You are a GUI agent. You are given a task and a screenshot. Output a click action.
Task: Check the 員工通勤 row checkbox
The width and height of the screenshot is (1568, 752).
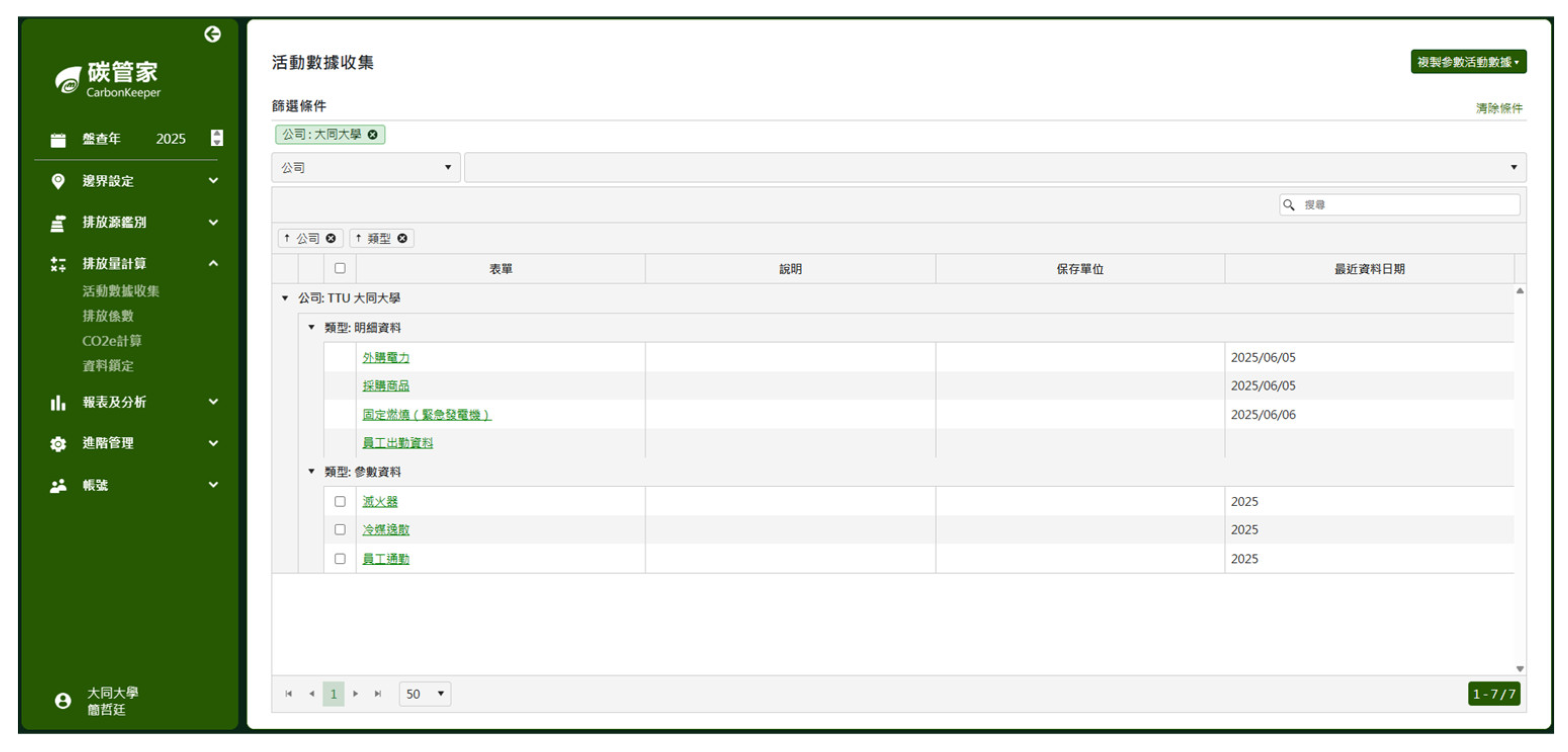click(340, 558)
